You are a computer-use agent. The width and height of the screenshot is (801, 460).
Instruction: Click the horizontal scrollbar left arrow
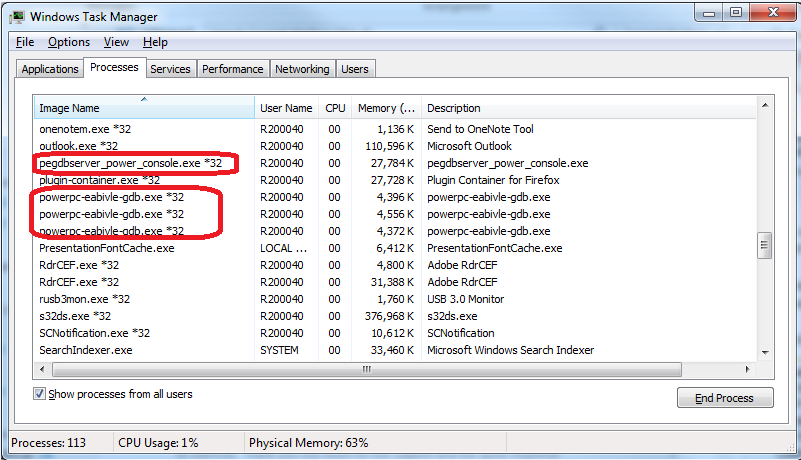[x=42, y=369]
